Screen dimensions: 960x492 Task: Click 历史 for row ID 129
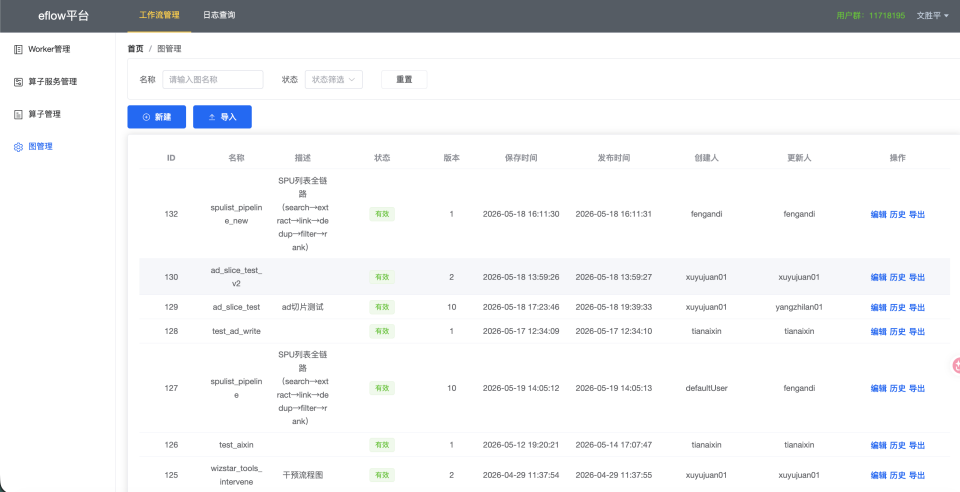(x=898, y=307)
